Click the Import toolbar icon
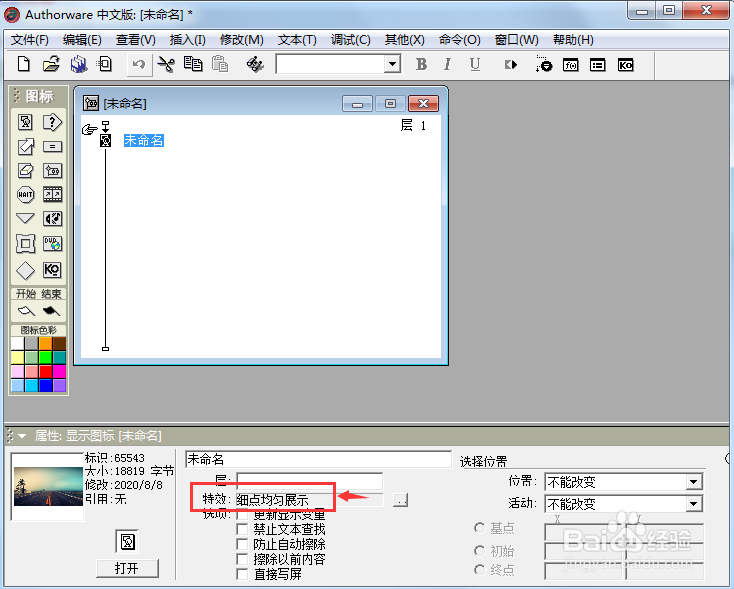The image size is (734, 589). point(105,64)
